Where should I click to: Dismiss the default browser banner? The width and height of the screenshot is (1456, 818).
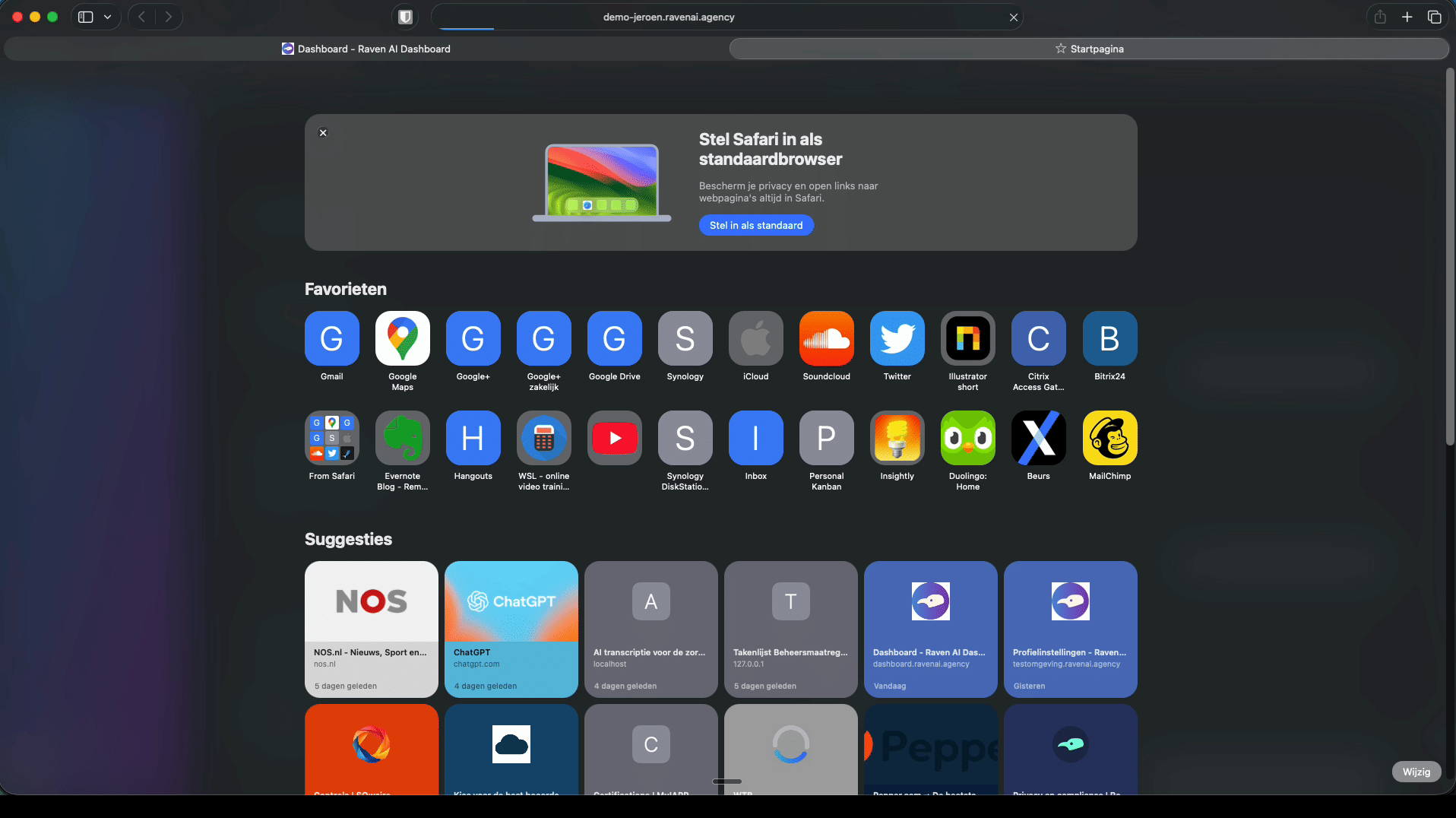(323, 133)
